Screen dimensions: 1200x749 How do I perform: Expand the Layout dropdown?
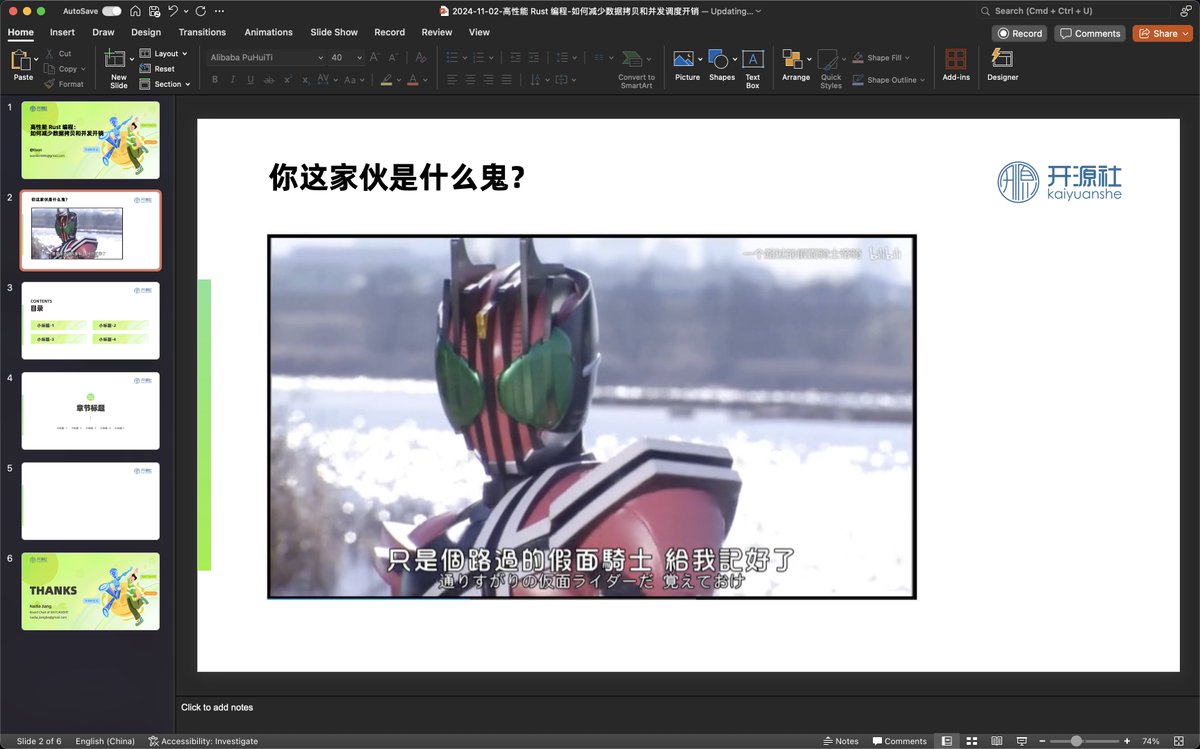pos(162,54)
